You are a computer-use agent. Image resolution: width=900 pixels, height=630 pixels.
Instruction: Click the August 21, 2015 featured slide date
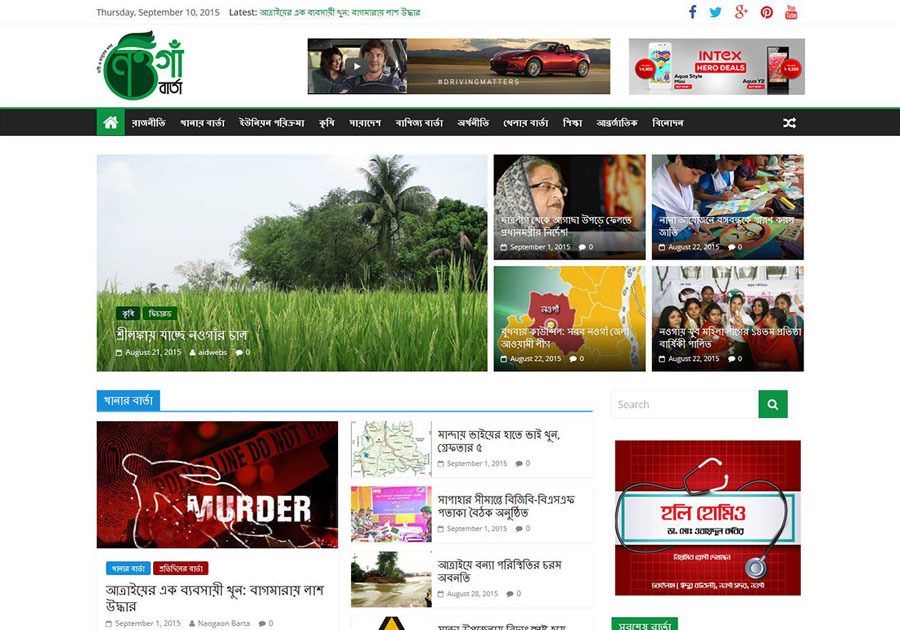point(153,352)
